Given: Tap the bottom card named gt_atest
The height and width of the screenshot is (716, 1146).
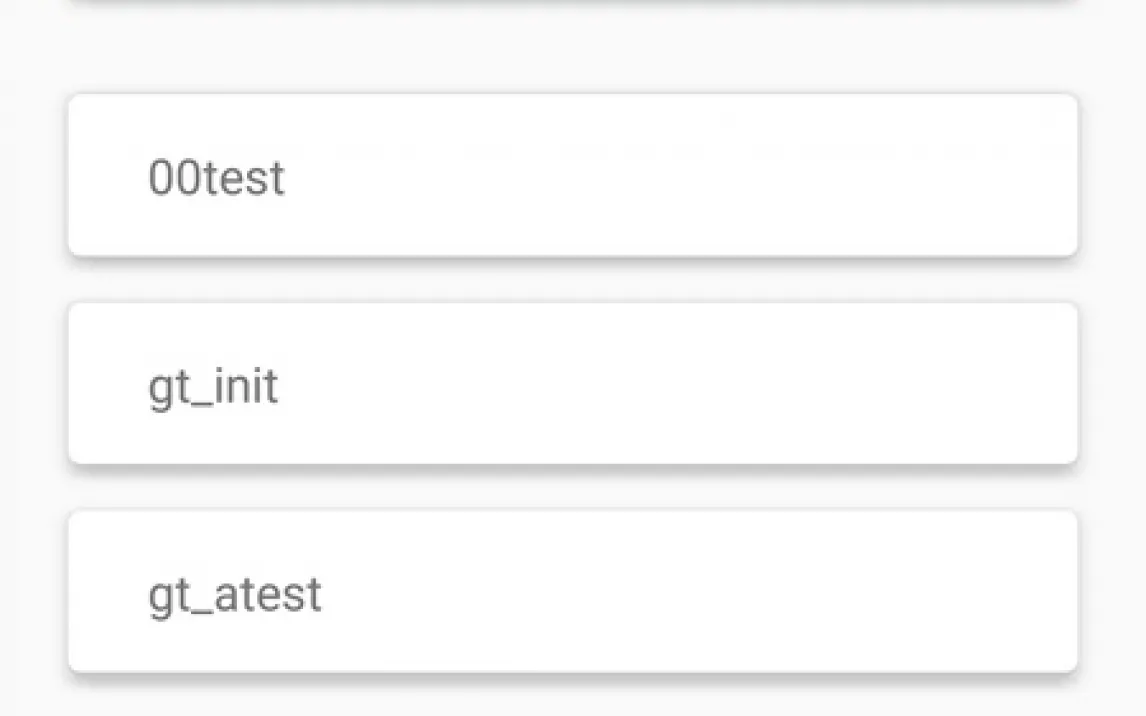Looking at the screenshot, I should [572, 592].
